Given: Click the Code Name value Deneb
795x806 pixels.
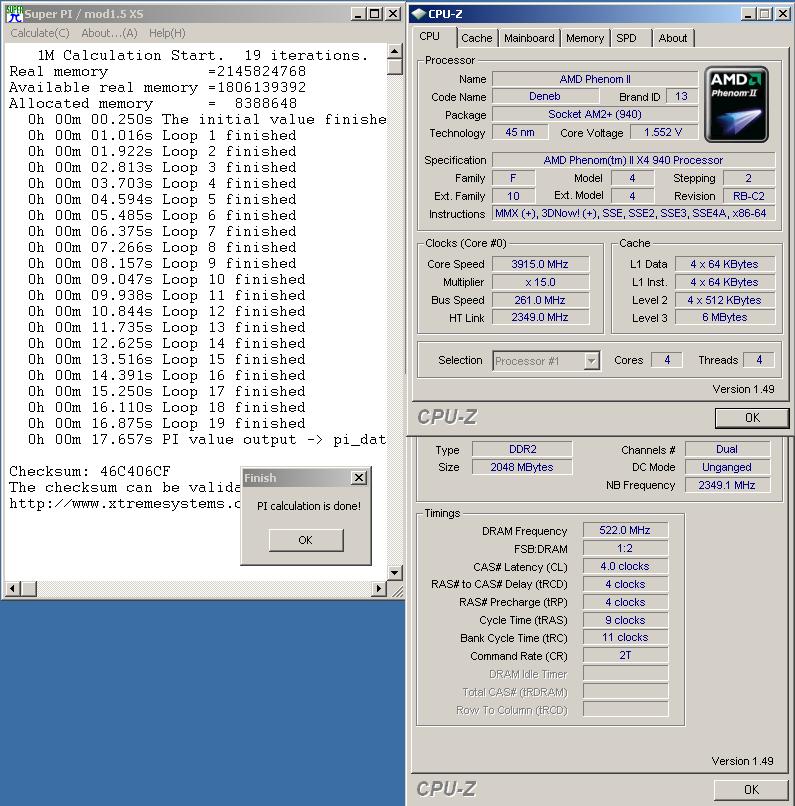Looking at the screenshot, I should tap(545, 96).
